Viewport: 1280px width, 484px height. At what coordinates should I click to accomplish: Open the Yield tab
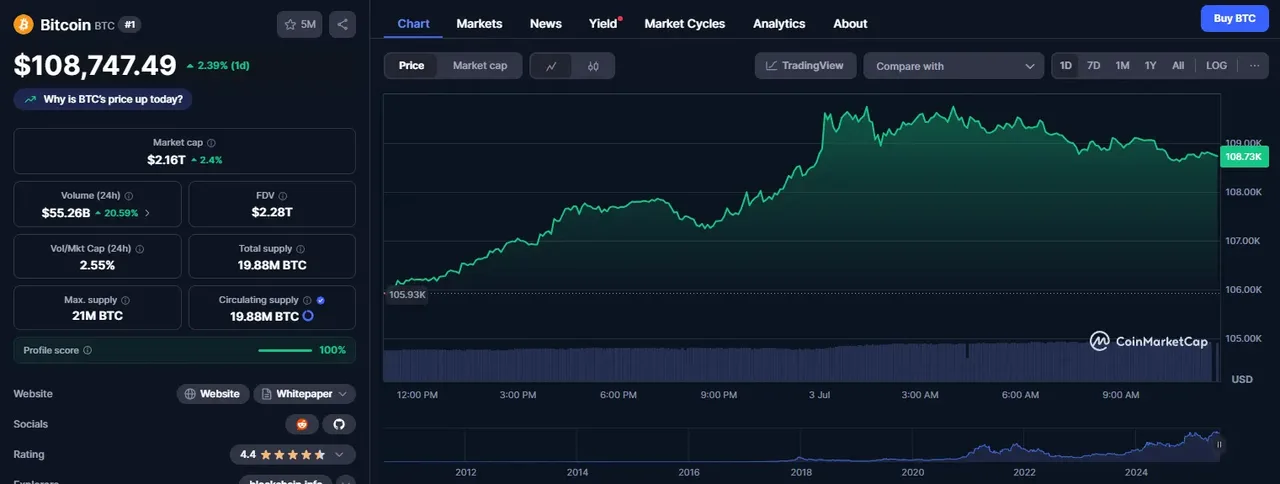click(604, 23)
